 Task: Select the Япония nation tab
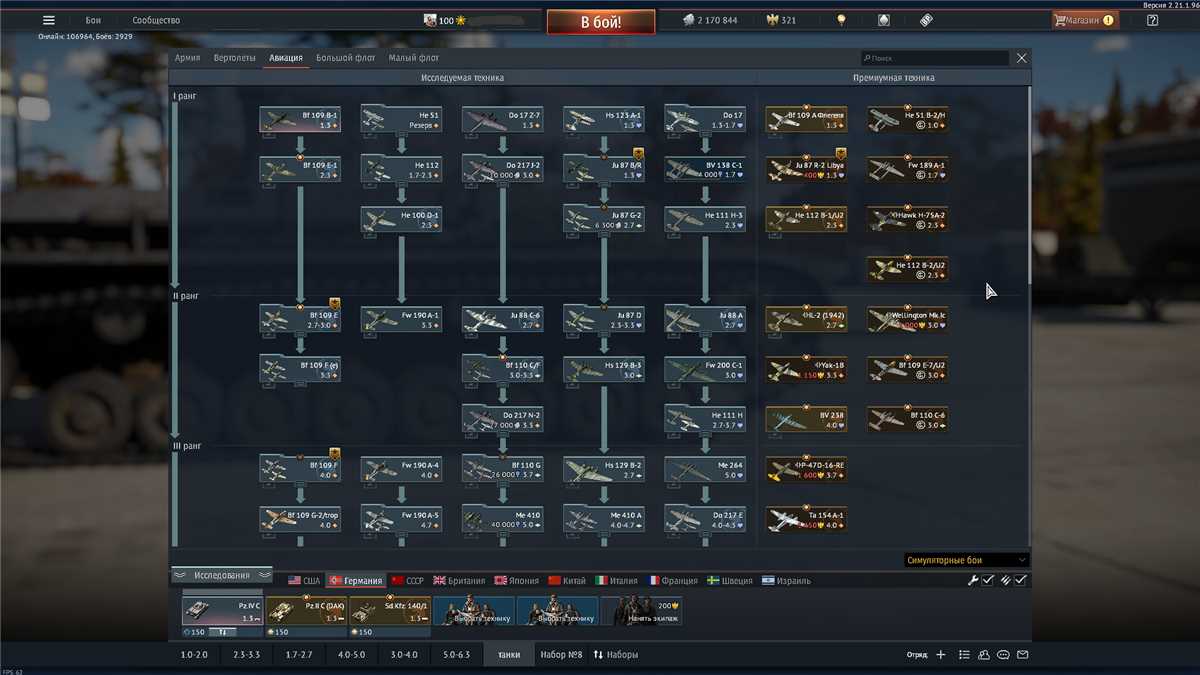pos(515,581)
